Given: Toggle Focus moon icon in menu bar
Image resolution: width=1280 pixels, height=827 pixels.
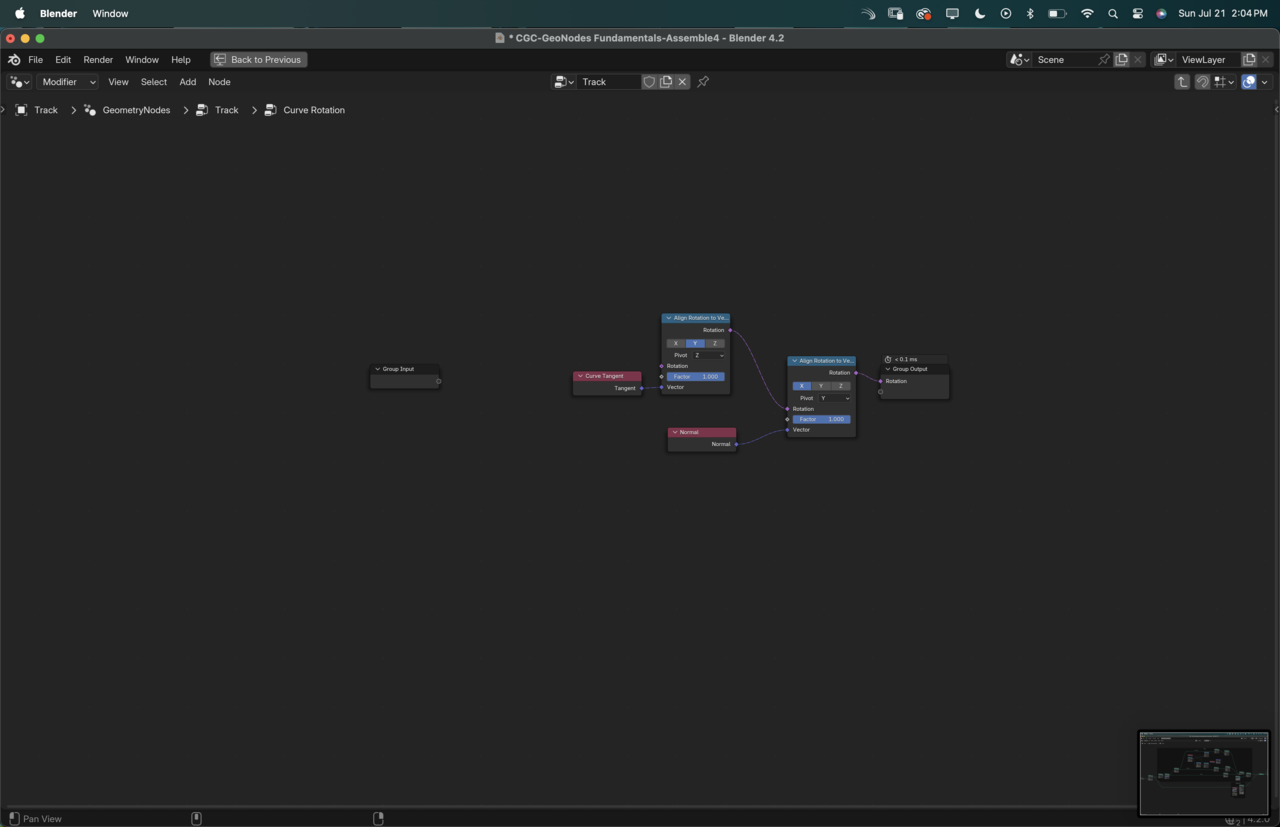Looking at the screenshot, I should 980,14.
